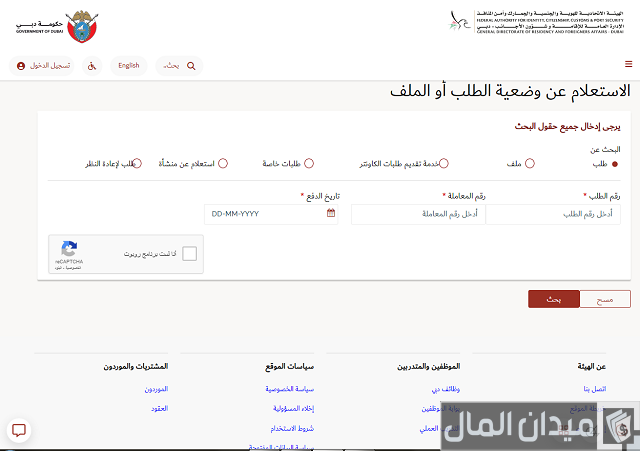This screenshot has width=640, height=451.
Task: Check the reCAPTCHA not-a-robot checkbox
Action: [189, 253]
